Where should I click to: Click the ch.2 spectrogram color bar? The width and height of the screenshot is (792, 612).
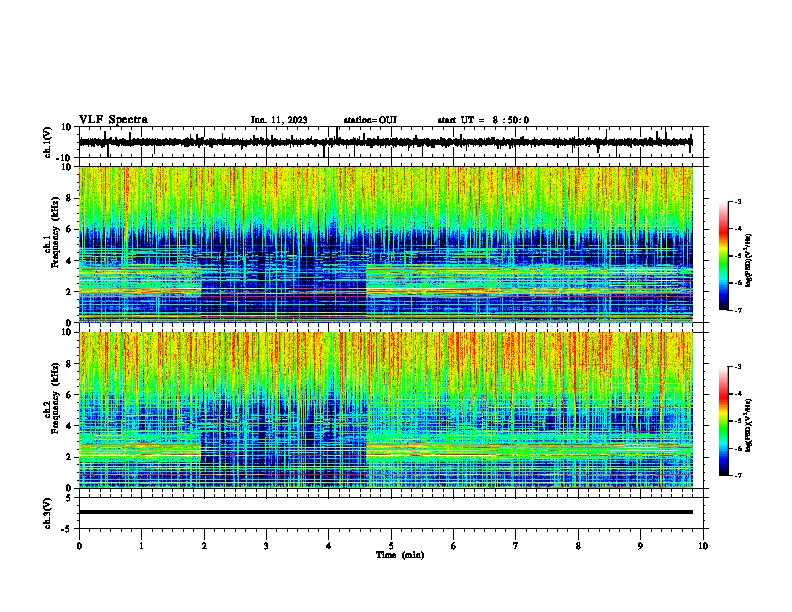[724, 421]
